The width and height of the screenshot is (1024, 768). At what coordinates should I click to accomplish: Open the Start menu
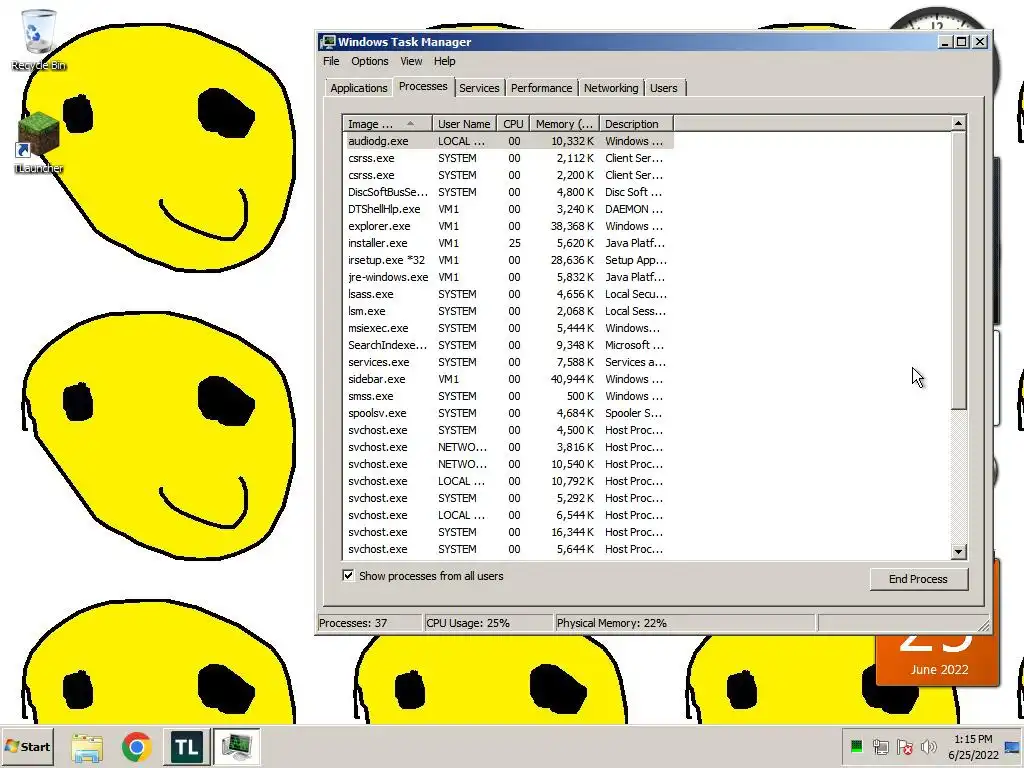coord(27,746)
